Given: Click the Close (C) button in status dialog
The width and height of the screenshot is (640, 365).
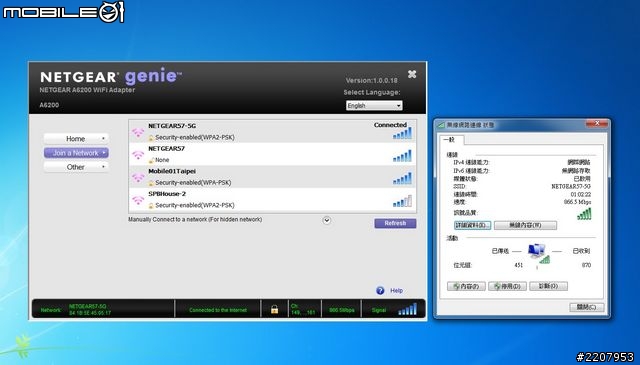Looking at the screenshot, I should point(587,307).
